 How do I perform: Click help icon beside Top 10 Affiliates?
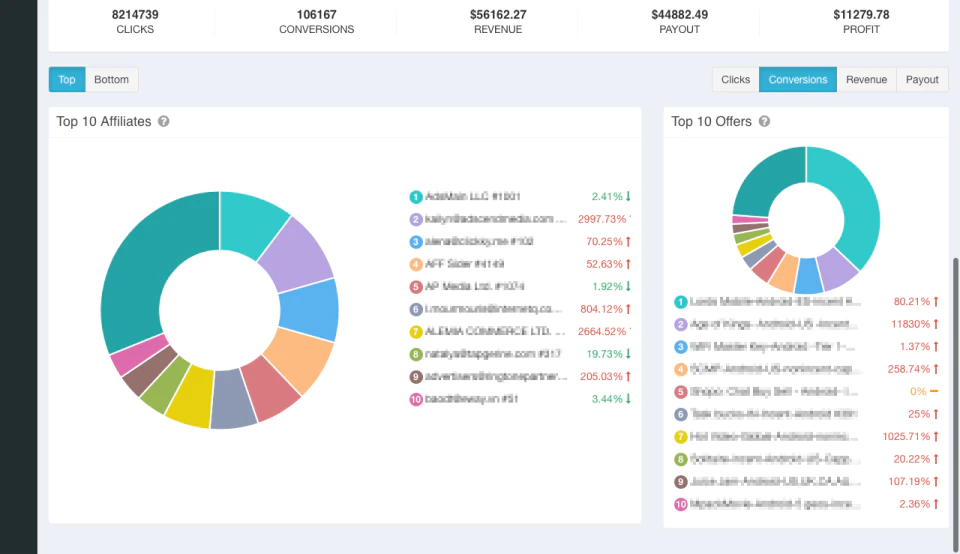tap(163, 121)
